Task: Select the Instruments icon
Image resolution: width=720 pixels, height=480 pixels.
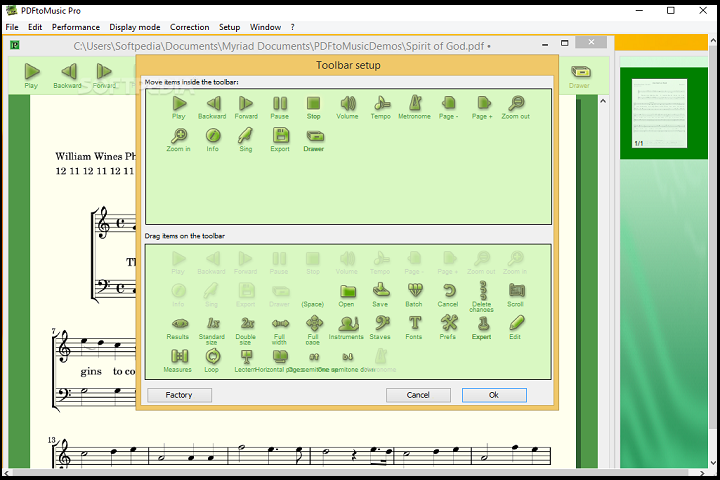Action: (x=349, y=324)
